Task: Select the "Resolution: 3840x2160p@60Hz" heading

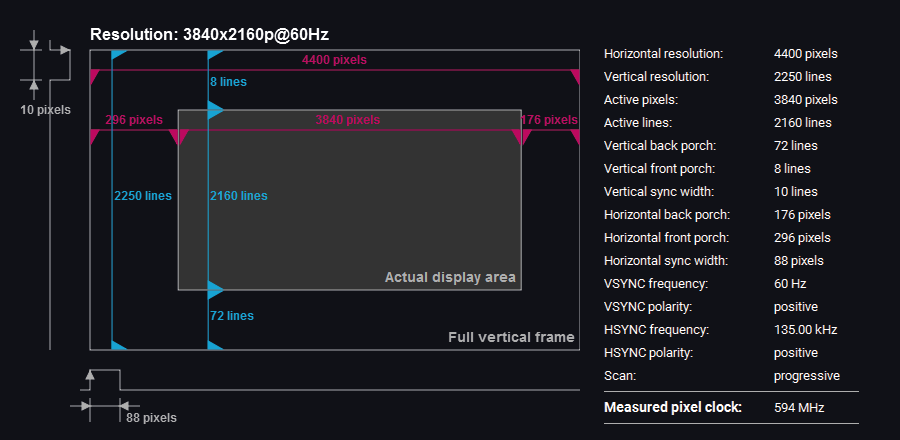Action: pyautogui.click(x=209, y=34)
